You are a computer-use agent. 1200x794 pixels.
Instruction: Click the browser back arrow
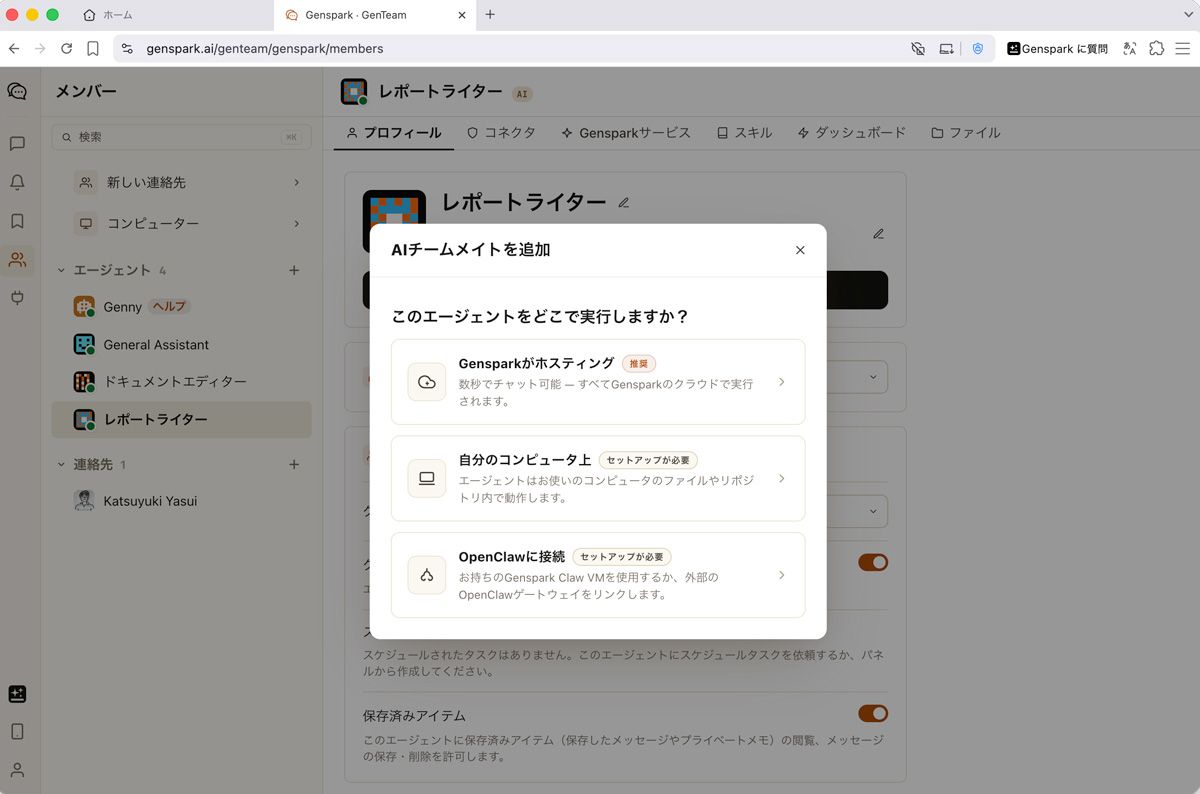(14, 48)
